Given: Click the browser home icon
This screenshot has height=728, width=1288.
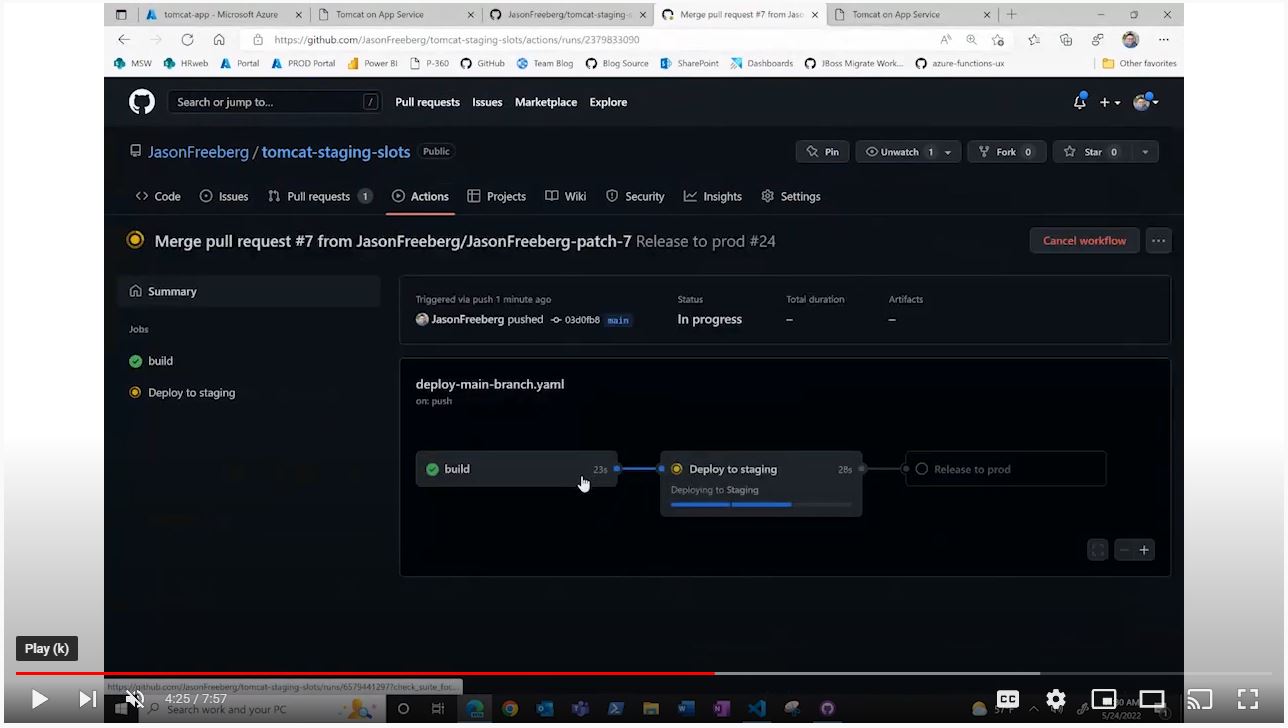Looking at the screenshot, I should tap(219, 40).
